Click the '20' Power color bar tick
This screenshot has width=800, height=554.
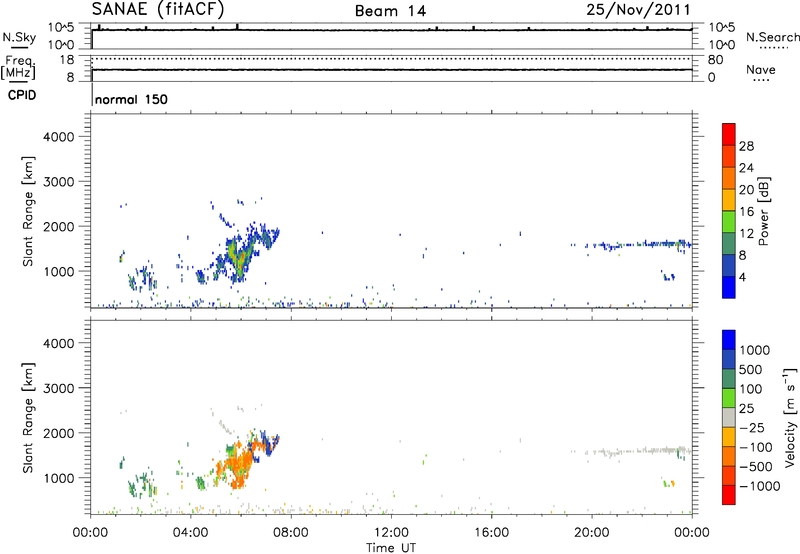[746, 190]
